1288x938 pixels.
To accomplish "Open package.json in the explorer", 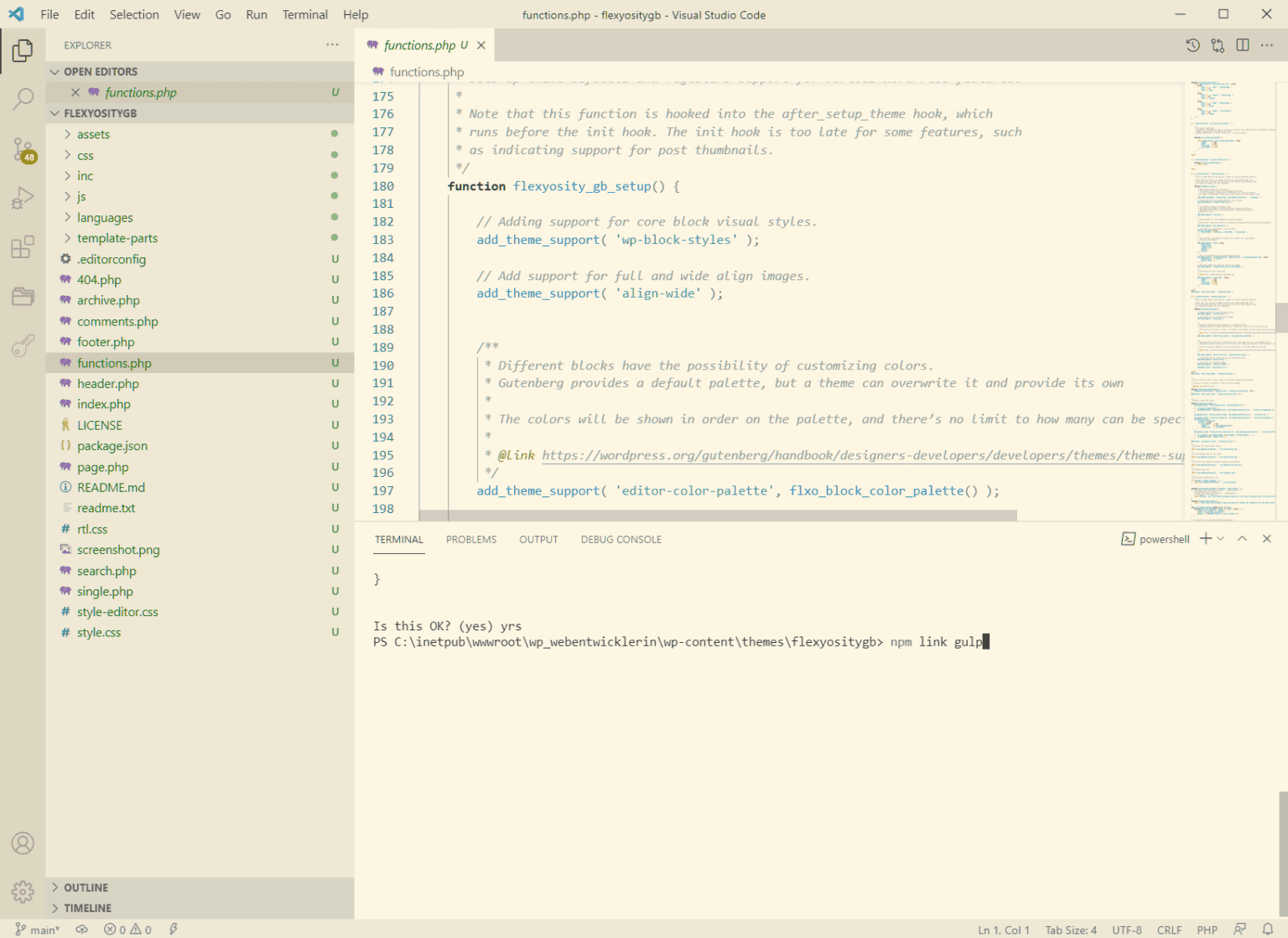I will 200,446.
